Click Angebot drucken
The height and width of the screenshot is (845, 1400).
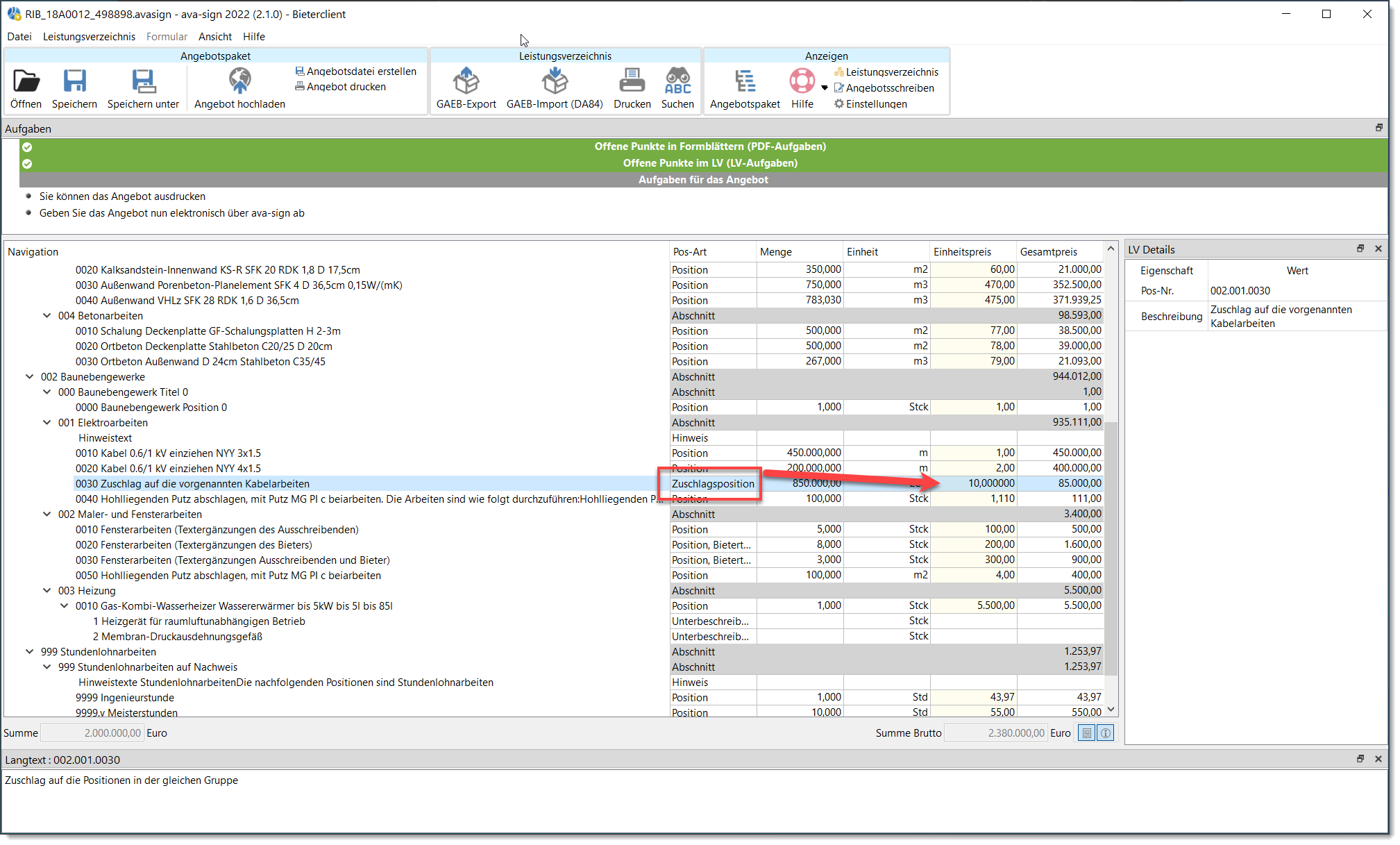[340, 87]
